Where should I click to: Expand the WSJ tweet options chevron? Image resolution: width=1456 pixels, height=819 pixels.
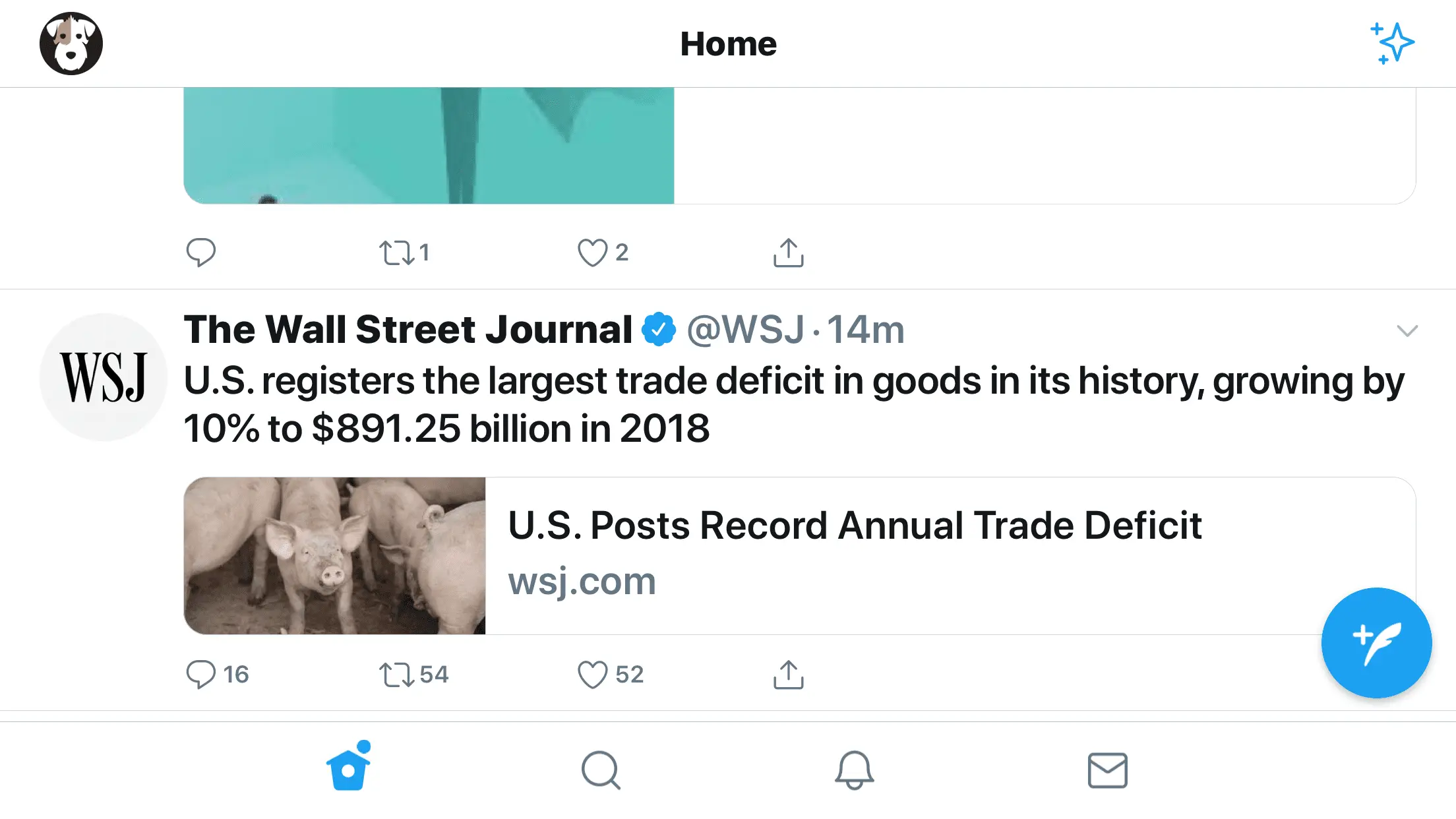point(1407,330)
